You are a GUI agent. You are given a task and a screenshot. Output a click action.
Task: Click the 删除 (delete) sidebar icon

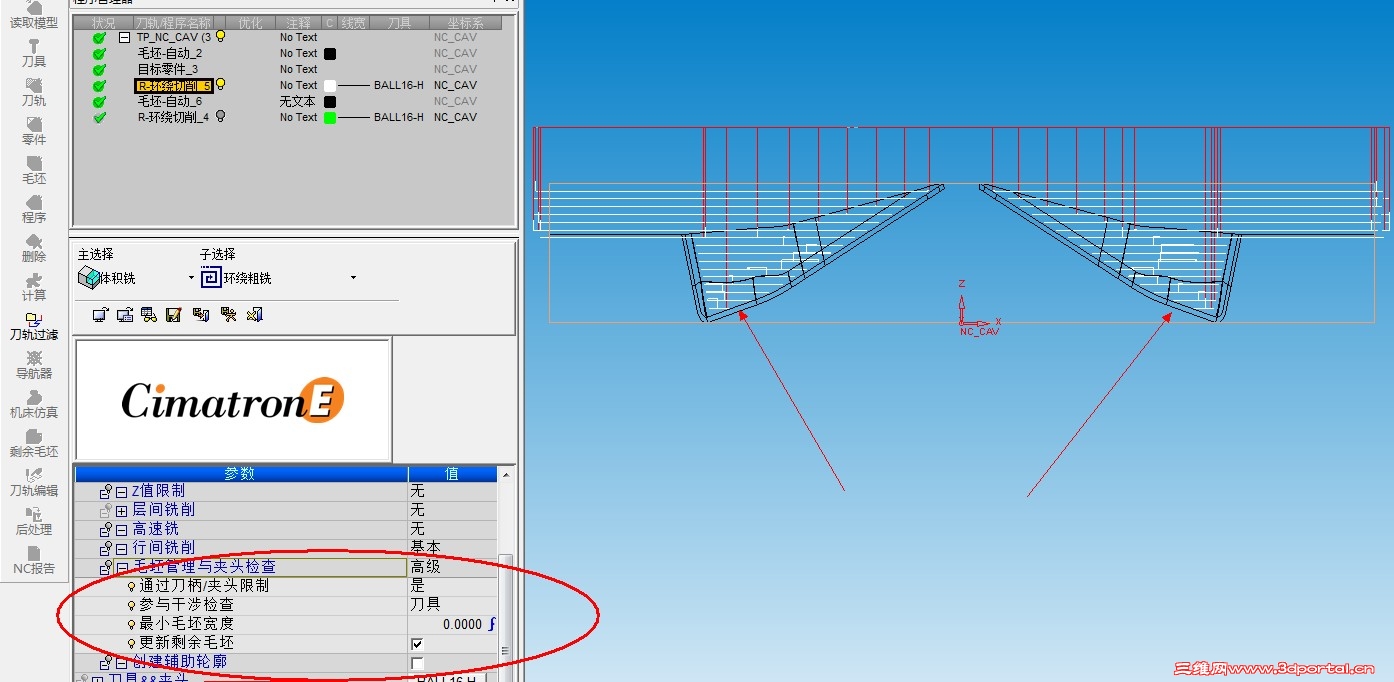coord(34,248)
